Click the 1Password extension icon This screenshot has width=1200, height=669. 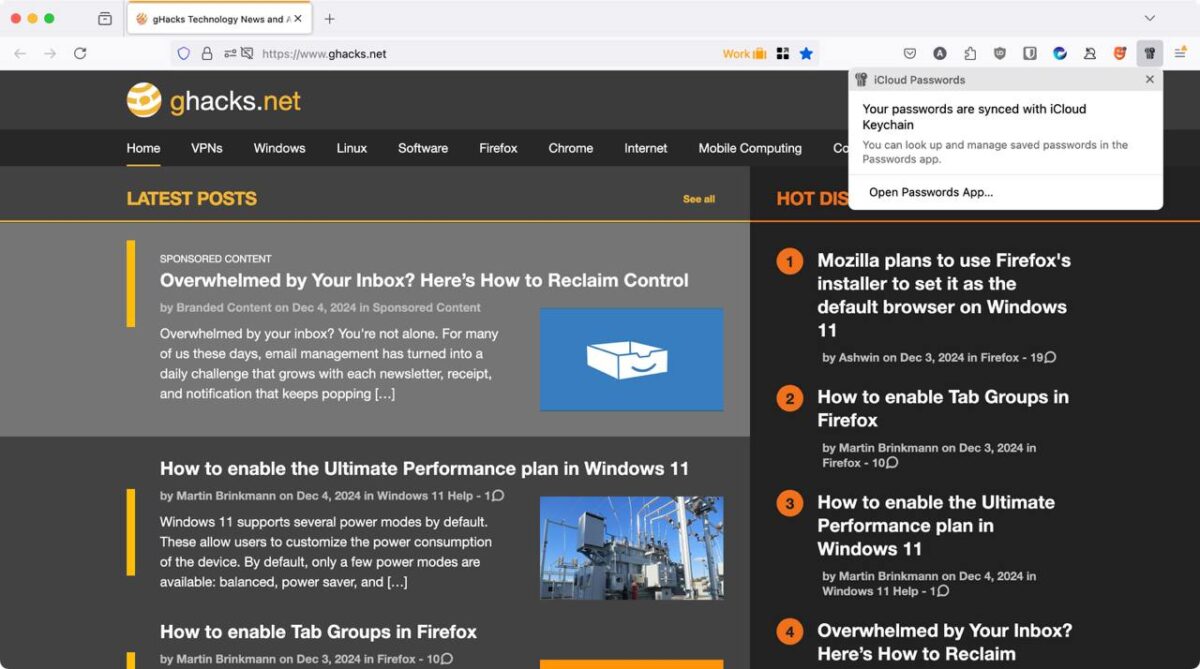(x=1030, y=53)
